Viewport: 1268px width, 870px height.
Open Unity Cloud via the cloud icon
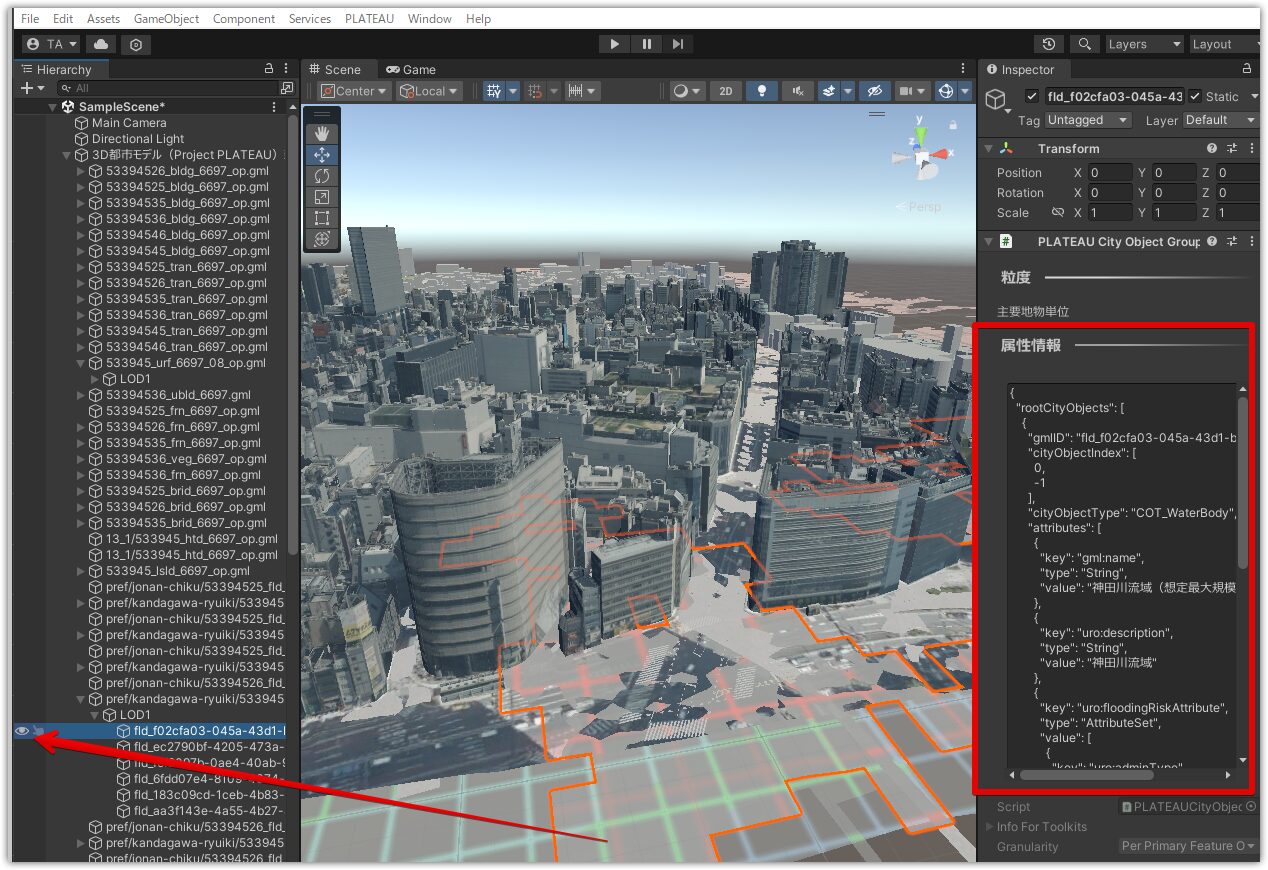(x=99, y=44)
